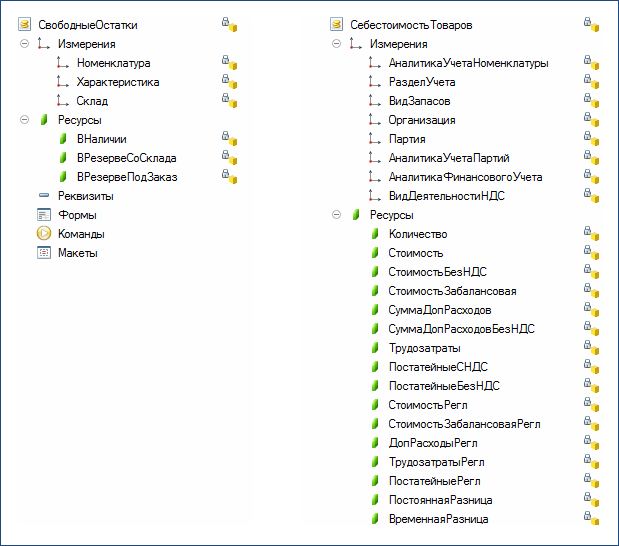Click the dimension axis icon of Склад
This screenshot has height=546, width=619.
coord(63,101)
